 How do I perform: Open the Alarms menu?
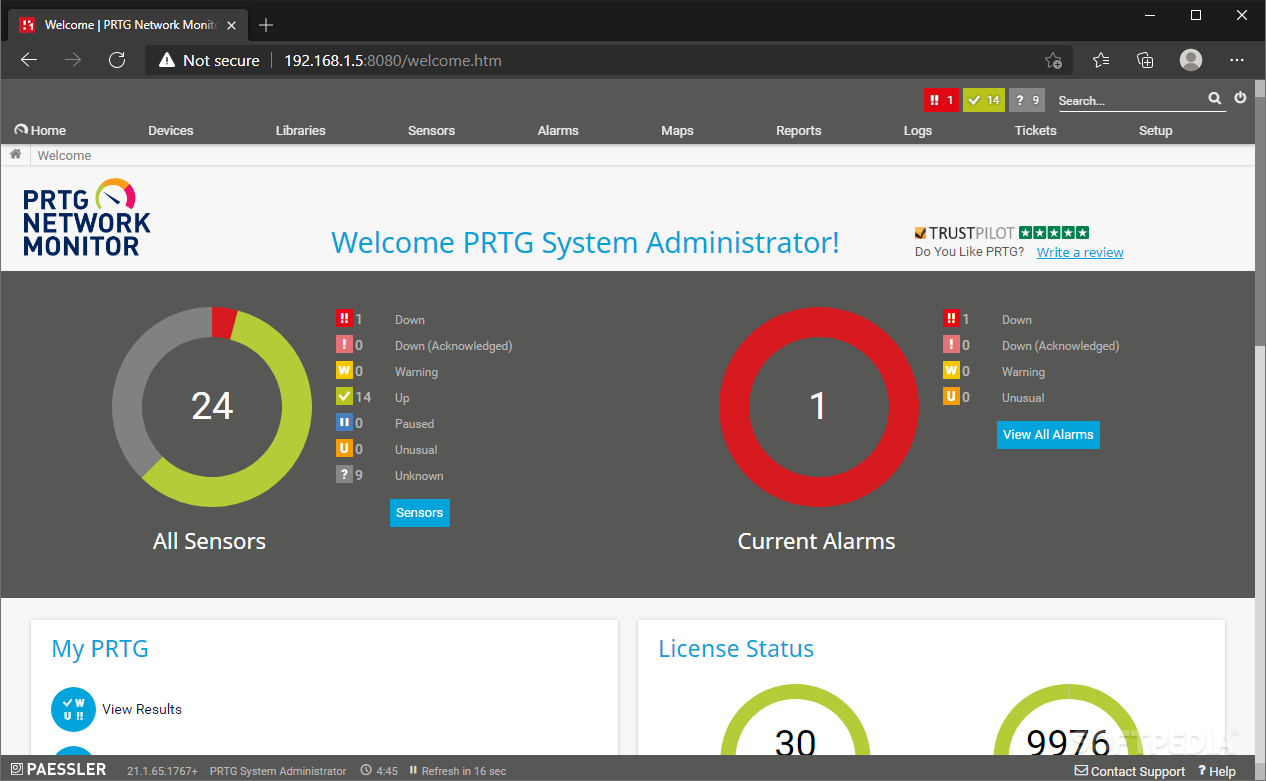pyautogui.click(x=558, y=130)
